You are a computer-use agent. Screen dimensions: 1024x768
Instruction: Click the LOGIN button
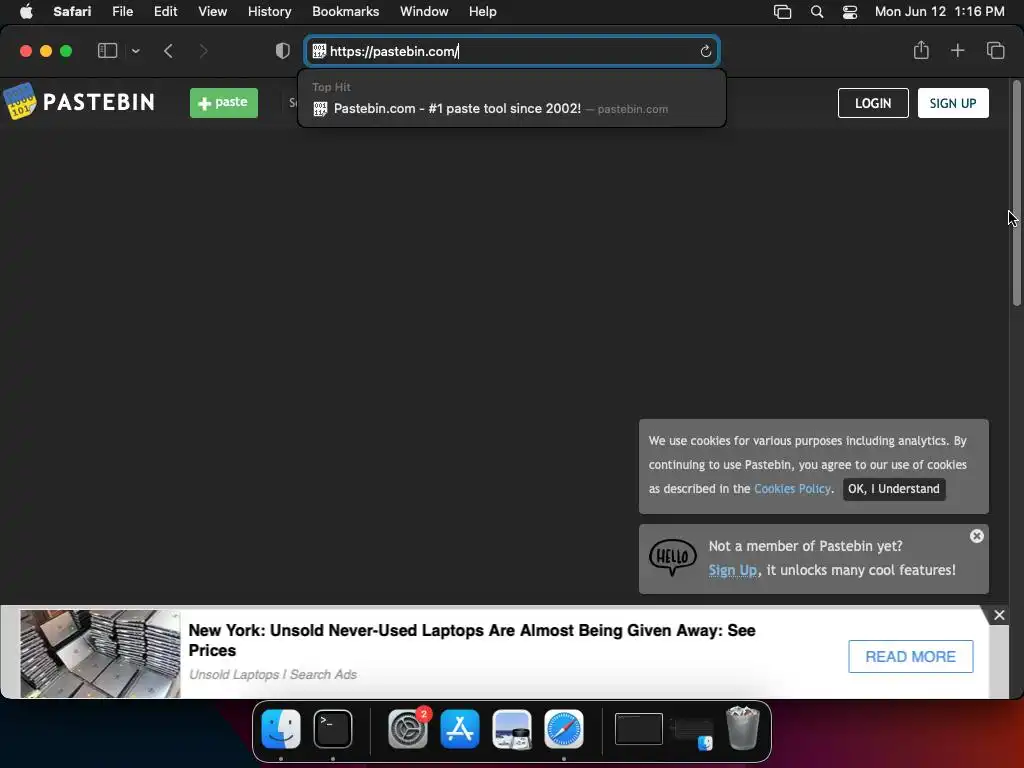click(872, 103)
